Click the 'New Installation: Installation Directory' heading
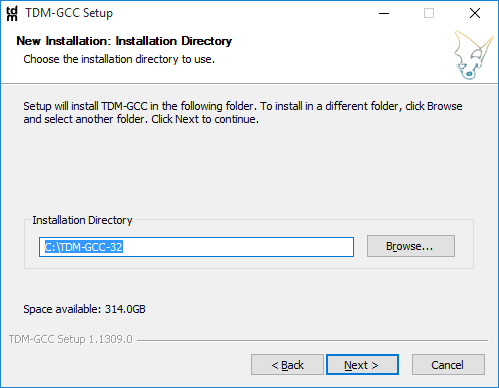 [124, 41]
